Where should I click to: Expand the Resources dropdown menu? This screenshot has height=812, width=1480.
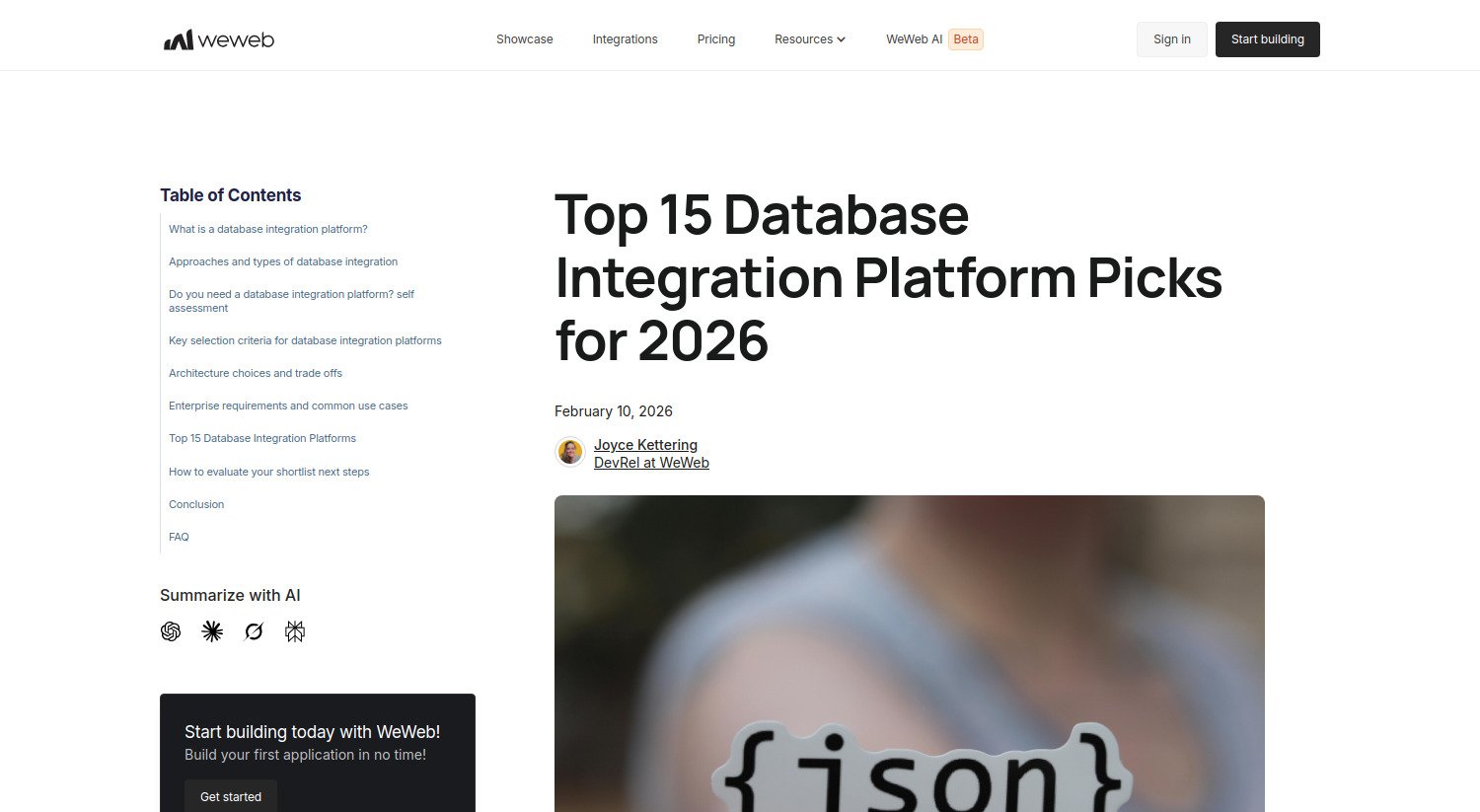[x=809, y=39]
